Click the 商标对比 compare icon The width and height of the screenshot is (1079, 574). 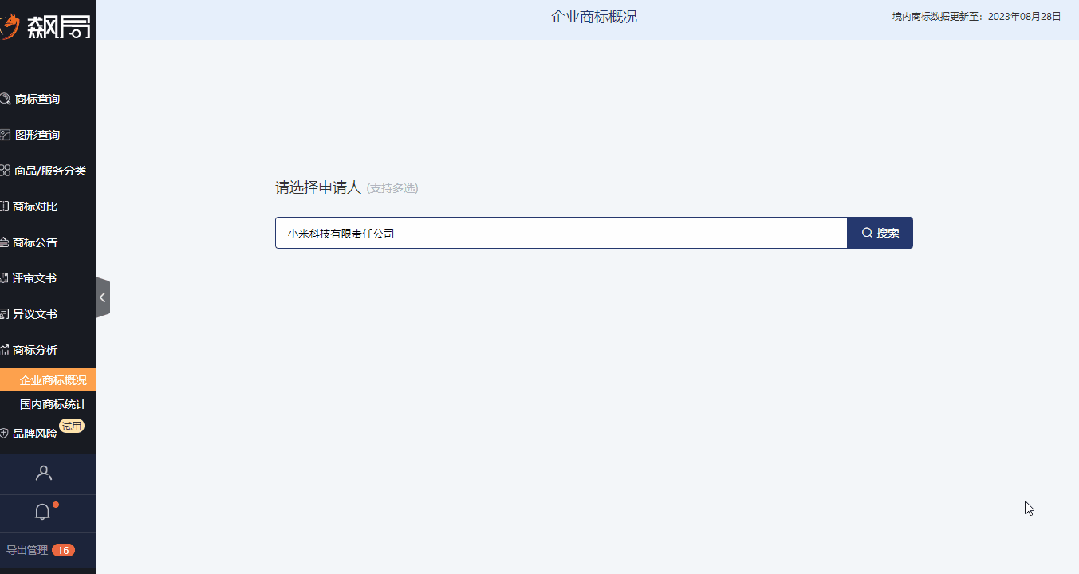4,206
